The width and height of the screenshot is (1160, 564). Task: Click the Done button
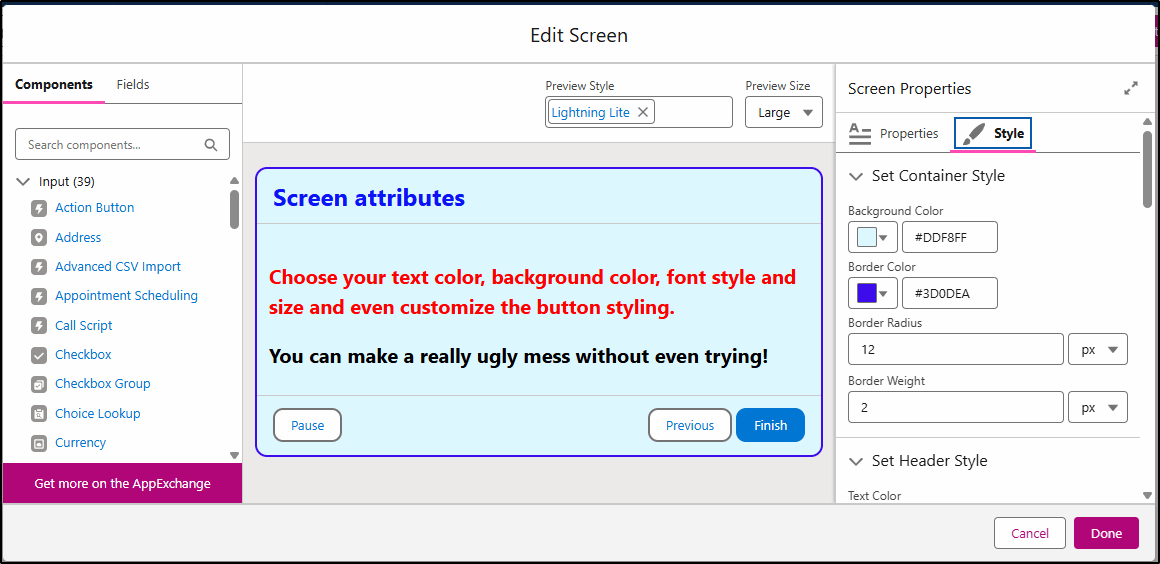coord(1106,533)
